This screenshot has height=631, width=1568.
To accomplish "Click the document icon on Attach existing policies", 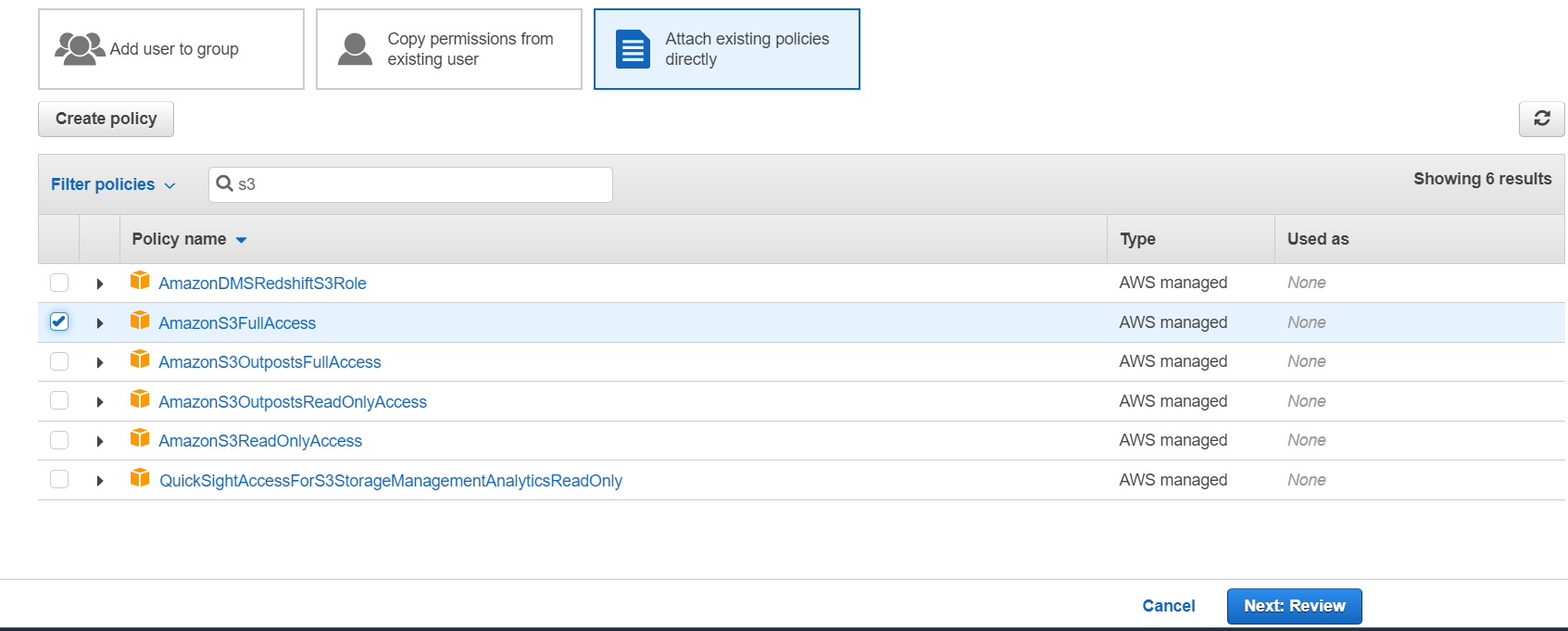I will (x=633, y=49).
